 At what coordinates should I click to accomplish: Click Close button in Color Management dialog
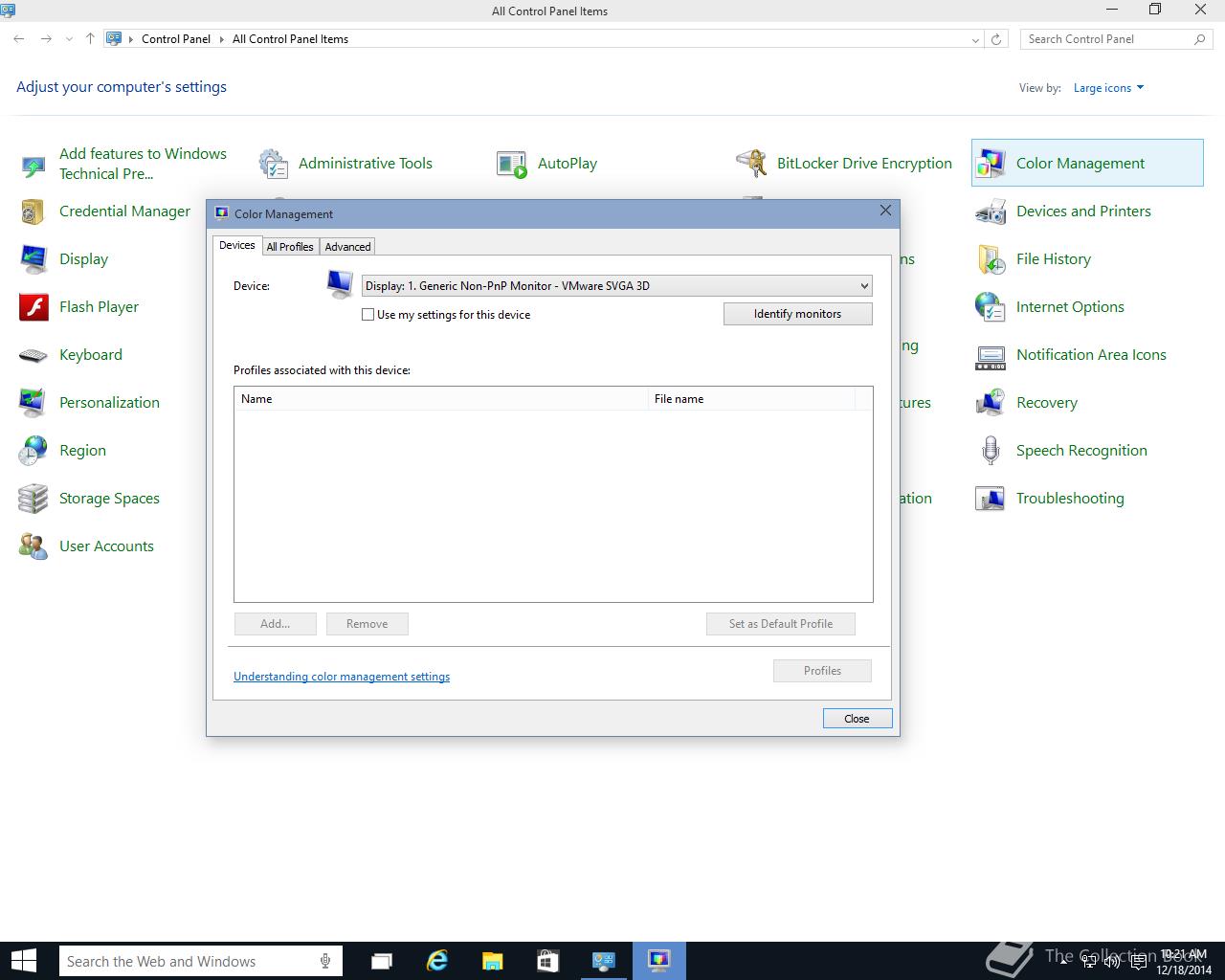pos(857,719)
